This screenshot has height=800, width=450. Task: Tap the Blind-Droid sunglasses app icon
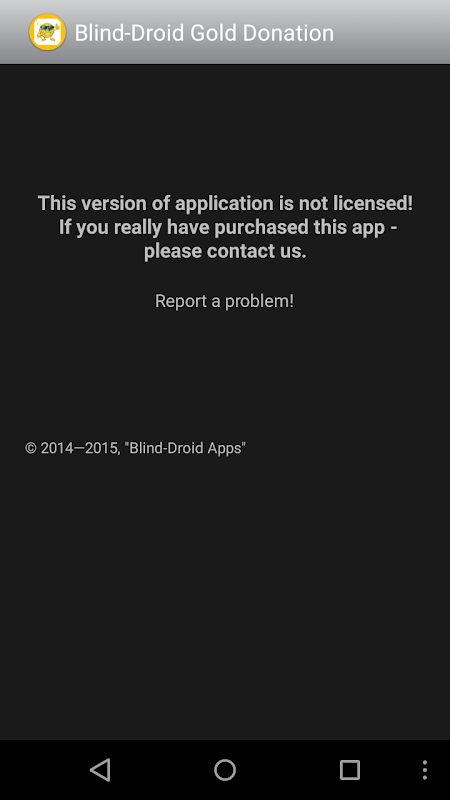click(x=47, y=32)
